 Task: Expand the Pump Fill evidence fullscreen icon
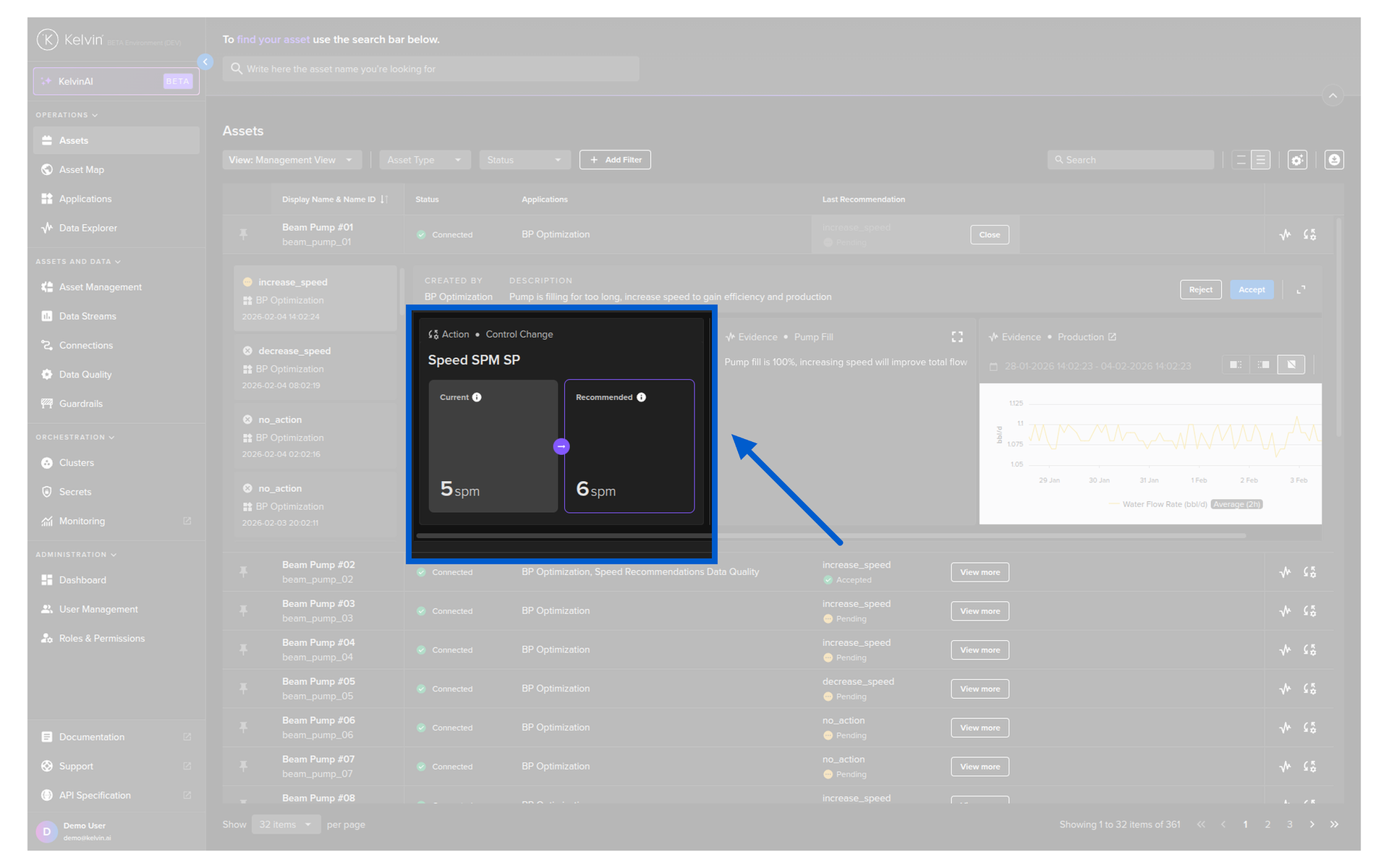(957, 337)
